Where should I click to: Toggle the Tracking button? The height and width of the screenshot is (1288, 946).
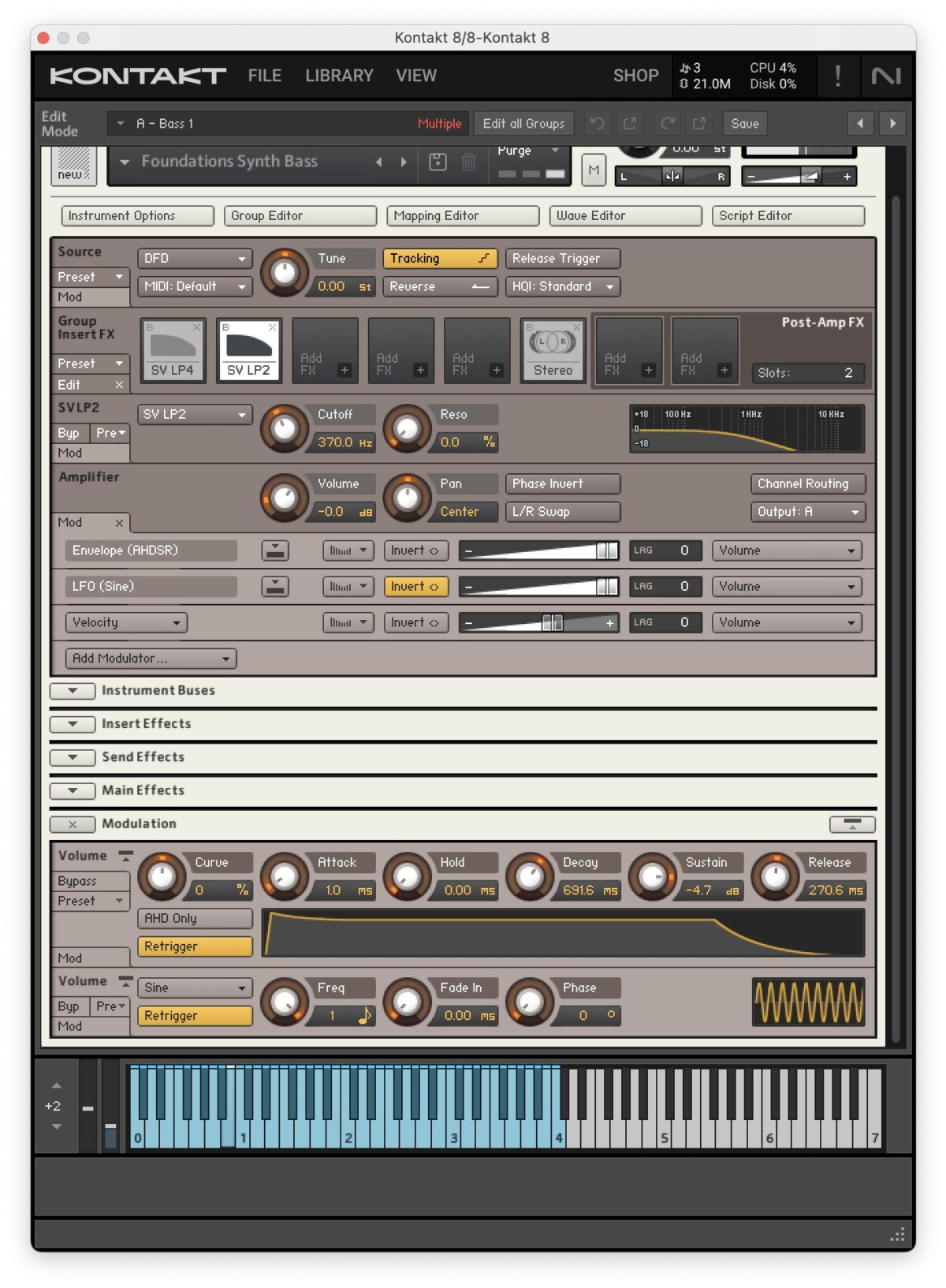click(440, 259)
